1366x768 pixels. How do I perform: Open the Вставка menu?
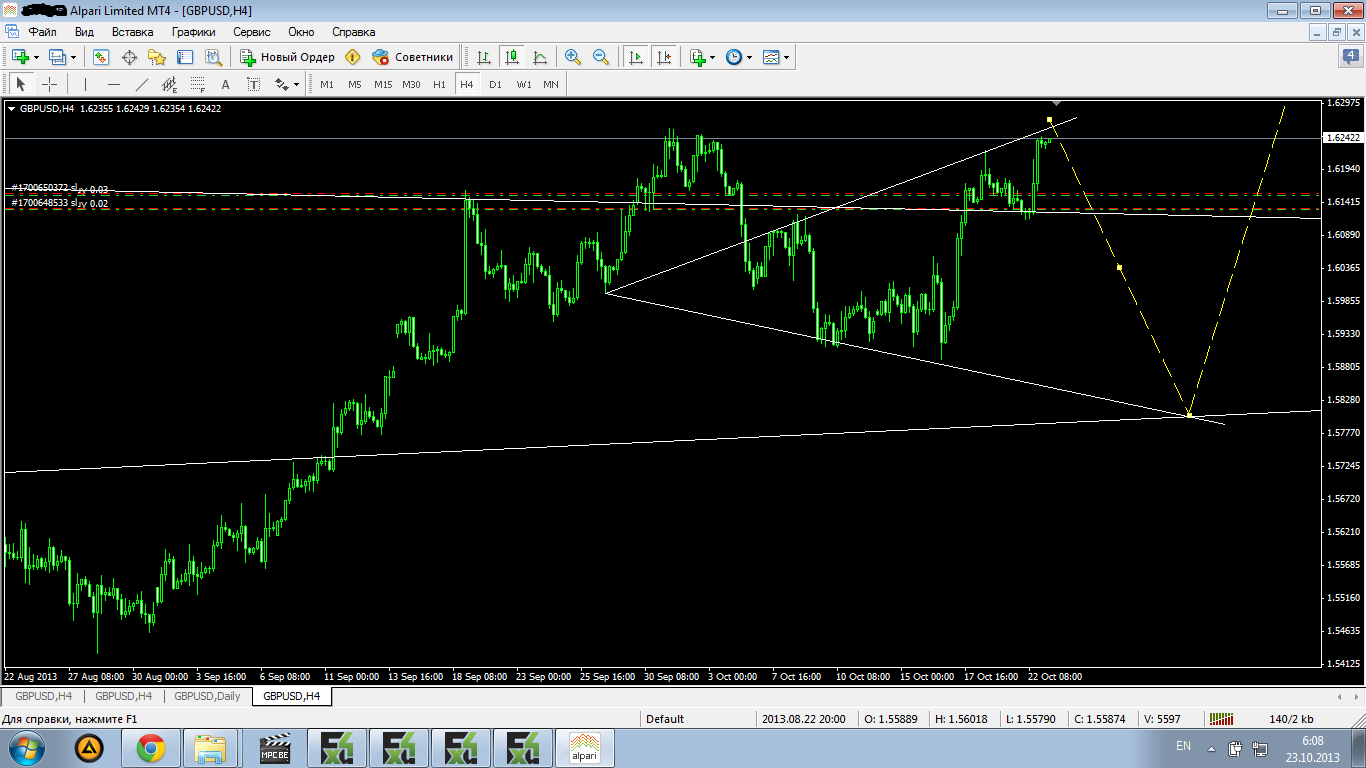pyautogui.click(x=132, y=32)
